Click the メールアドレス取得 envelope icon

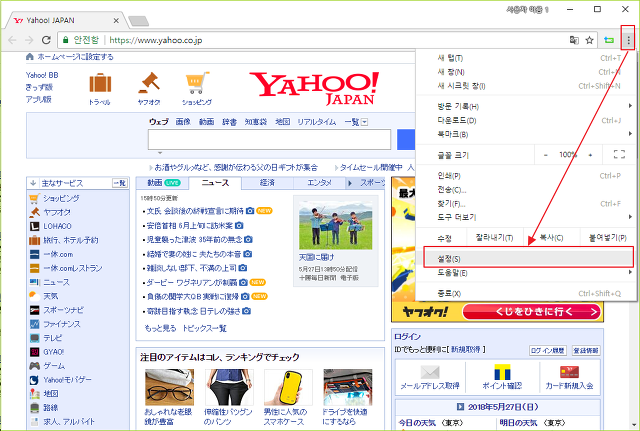(x=430, y=372)
